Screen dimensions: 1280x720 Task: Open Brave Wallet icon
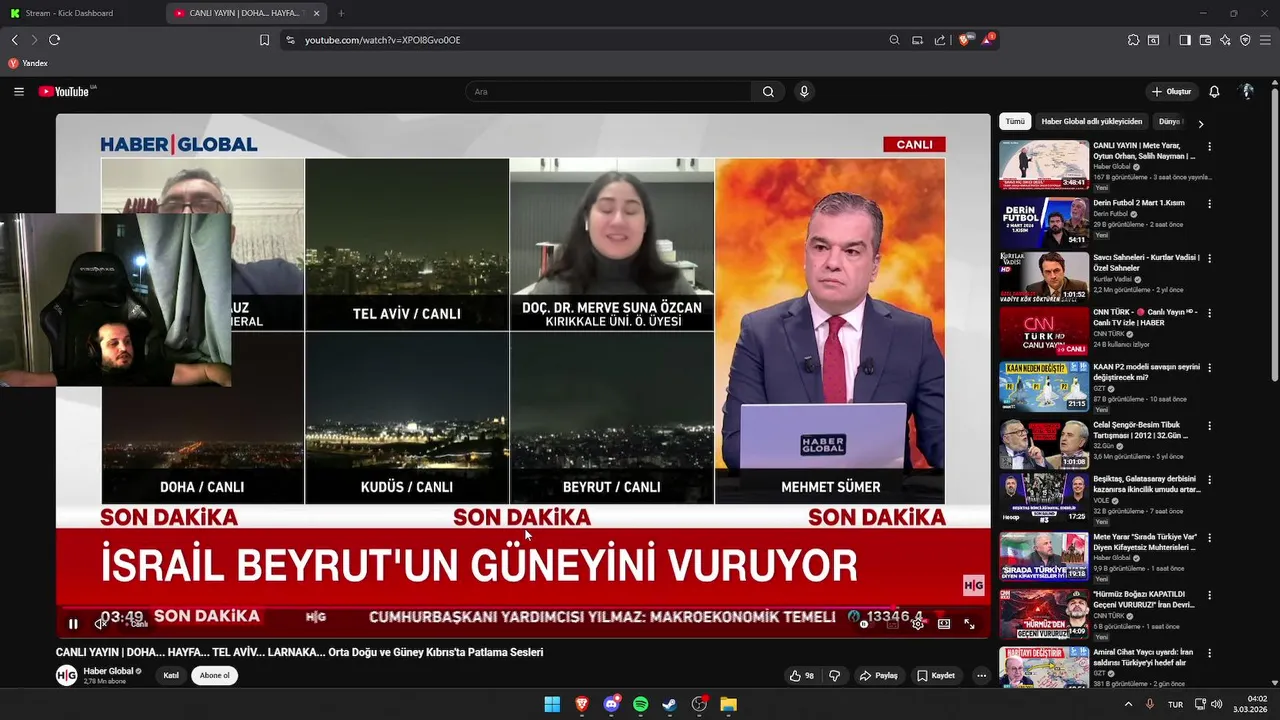(1205, 40)
